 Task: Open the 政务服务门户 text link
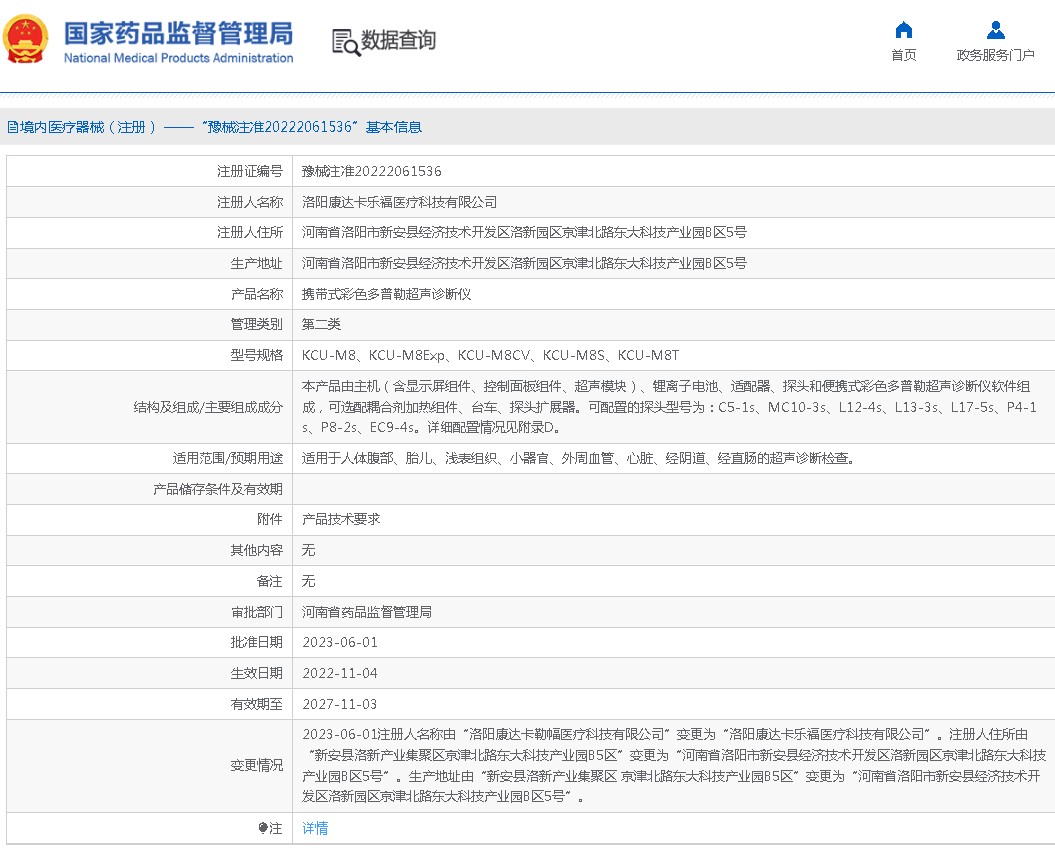[x=995, y=55]
